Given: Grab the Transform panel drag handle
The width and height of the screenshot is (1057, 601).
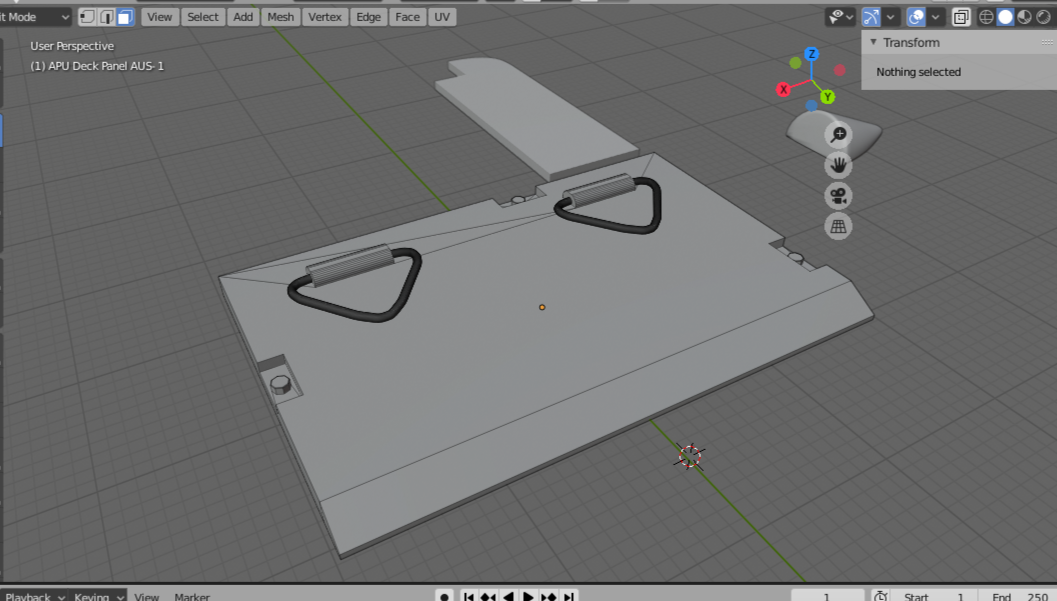Looking at the screenshot, I should (x=1047, y=42).
